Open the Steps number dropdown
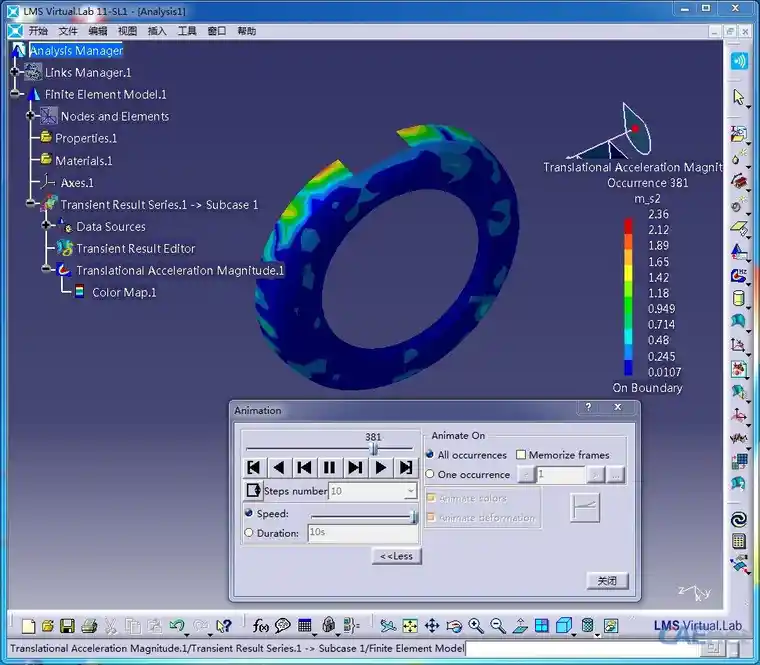760x665 pixels. click(x=411, y=491)
